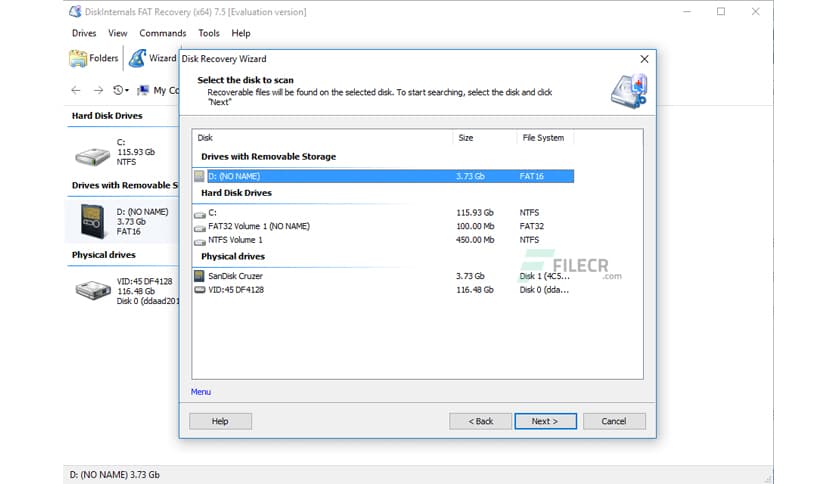Click the My Computer location icon
Image resolution: width=836 pixels, height=484 pixels.
(143, 90)
